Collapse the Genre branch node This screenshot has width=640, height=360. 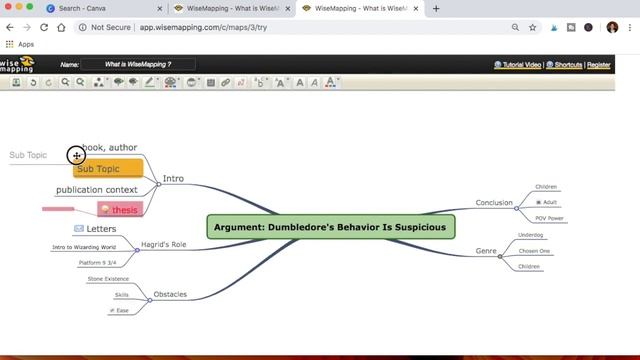tap(500, 256)
